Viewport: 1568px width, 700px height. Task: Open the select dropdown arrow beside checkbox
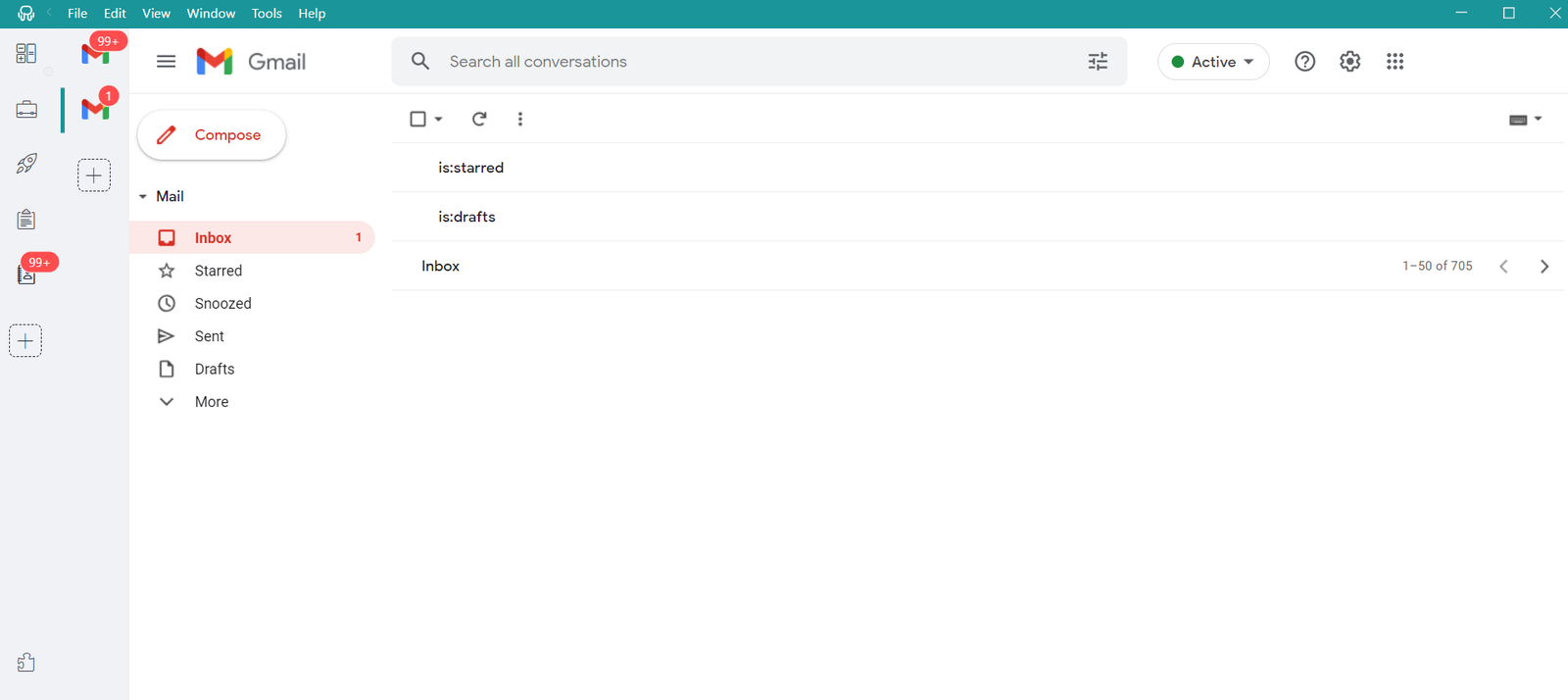click(438, 119)
